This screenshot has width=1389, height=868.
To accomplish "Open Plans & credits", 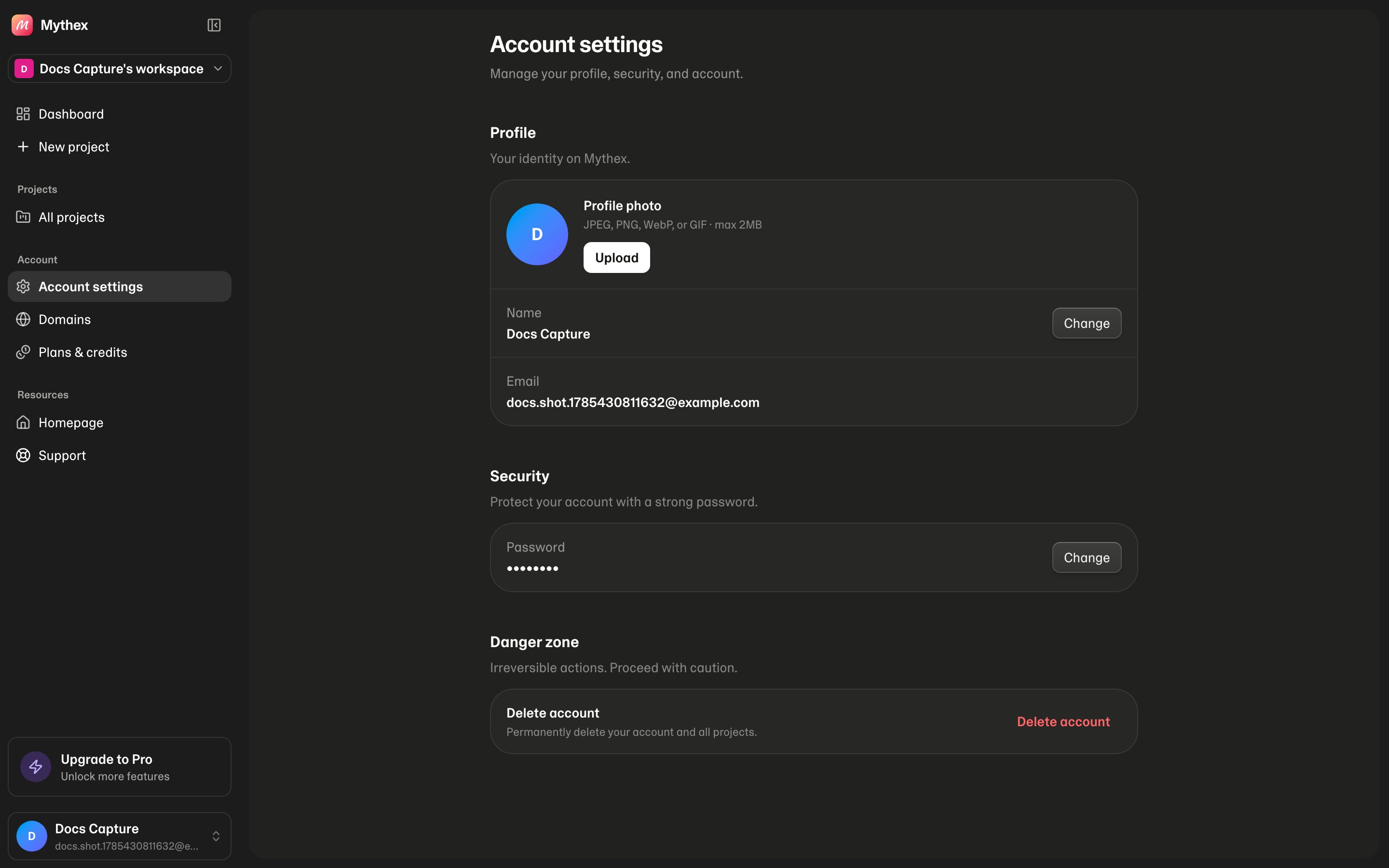I will click(x=120, y=352).
